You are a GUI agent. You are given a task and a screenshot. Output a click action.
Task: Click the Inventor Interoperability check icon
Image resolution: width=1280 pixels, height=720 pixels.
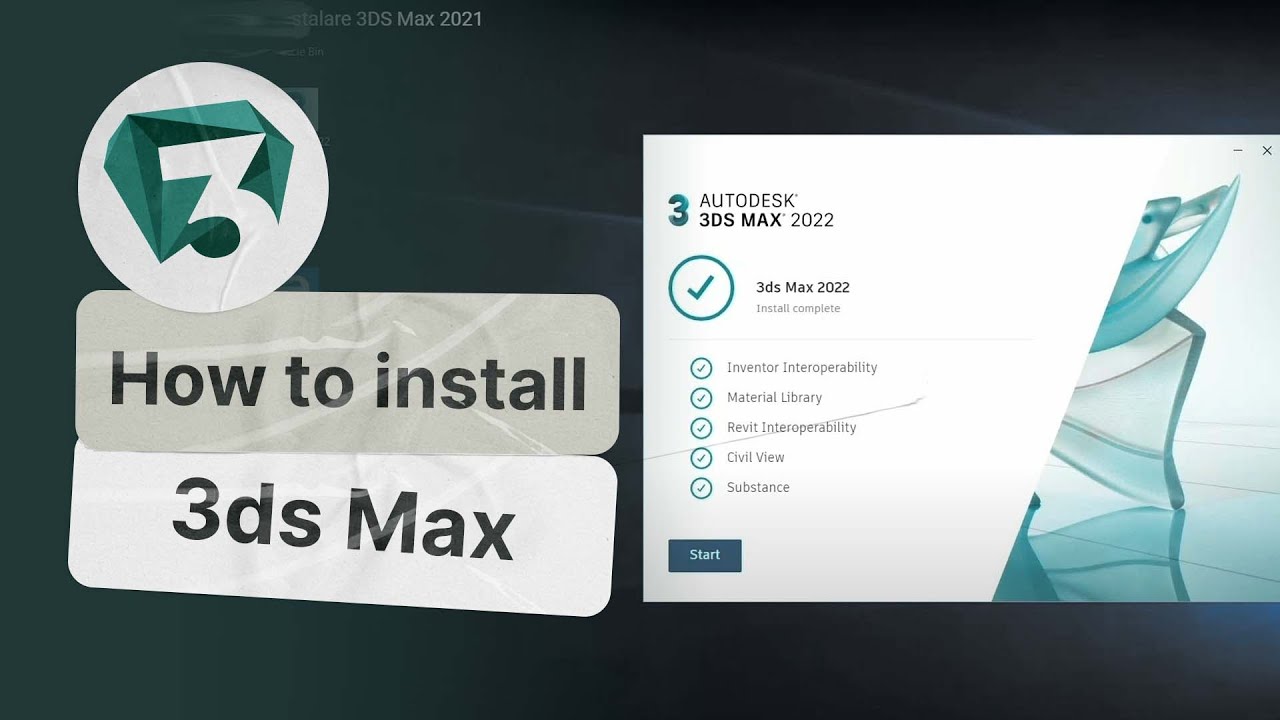click(x=701, y=368)
